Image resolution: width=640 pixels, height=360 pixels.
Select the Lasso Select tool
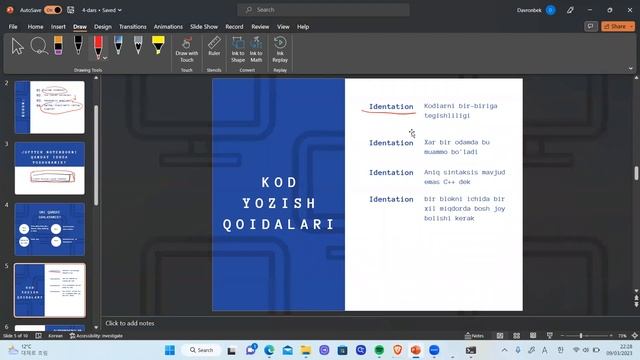[x=39, y=46]
